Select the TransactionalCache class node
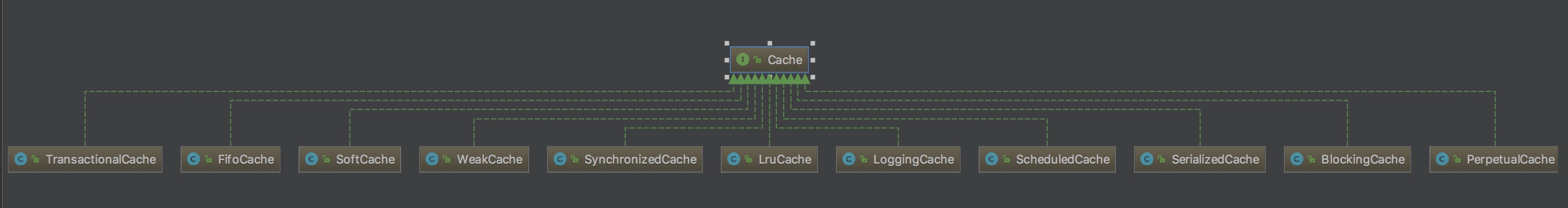 (85, 159)
